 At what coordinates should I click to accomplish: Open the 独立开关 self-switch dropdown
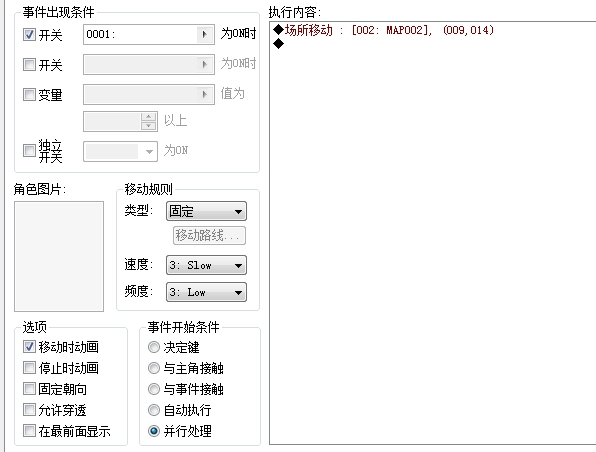(x=120, y=151)
